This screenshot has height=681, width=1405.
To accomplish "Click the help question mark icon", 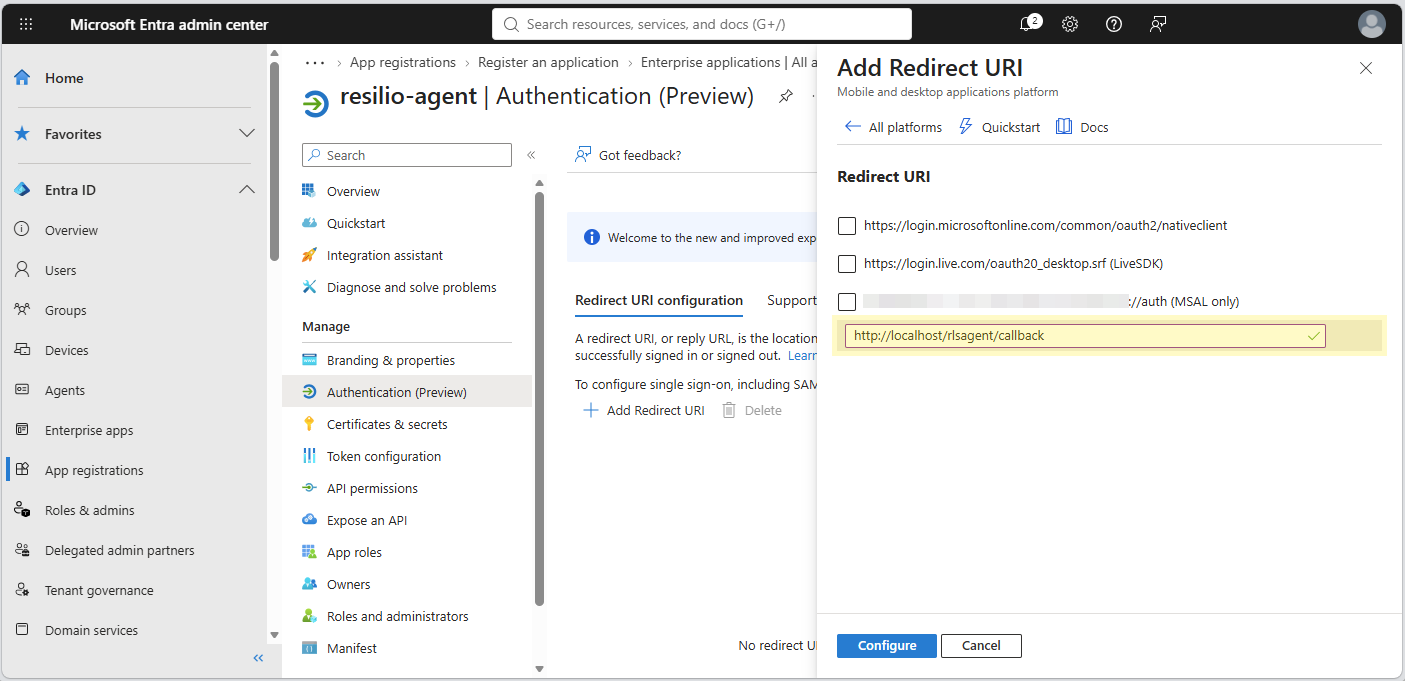I will tap(1114, 24).
